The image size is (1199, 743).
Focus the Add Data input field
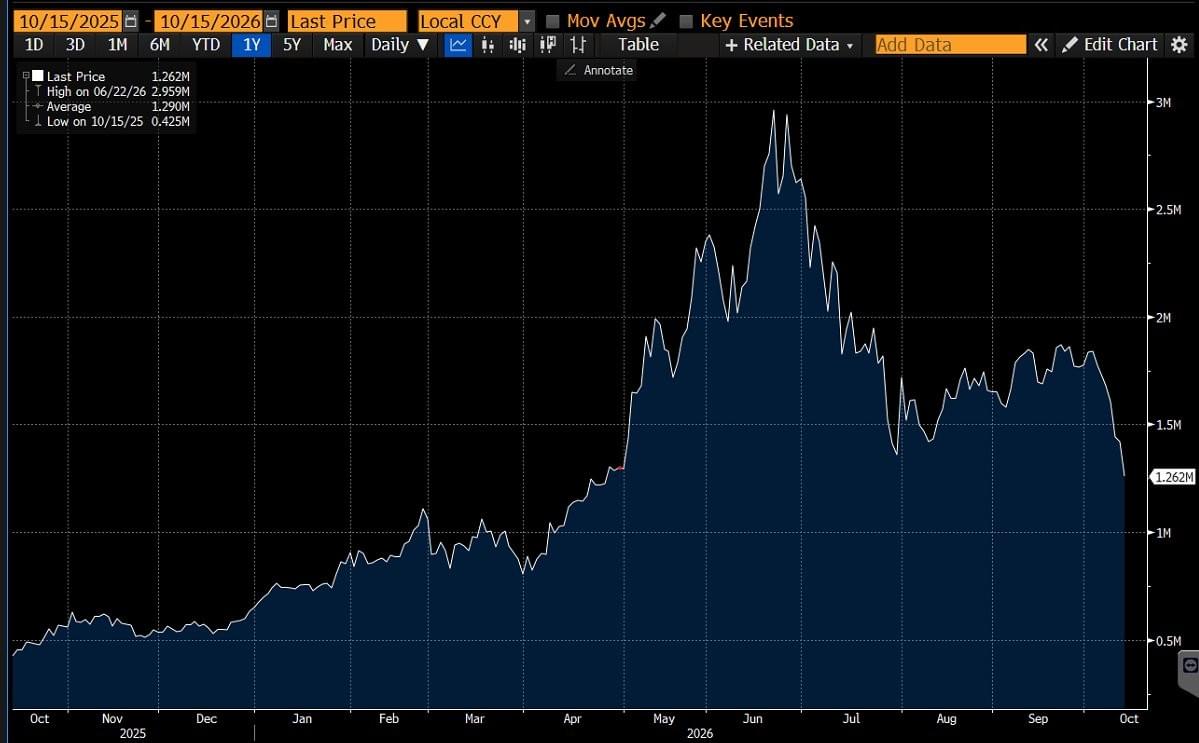point(950,45)
